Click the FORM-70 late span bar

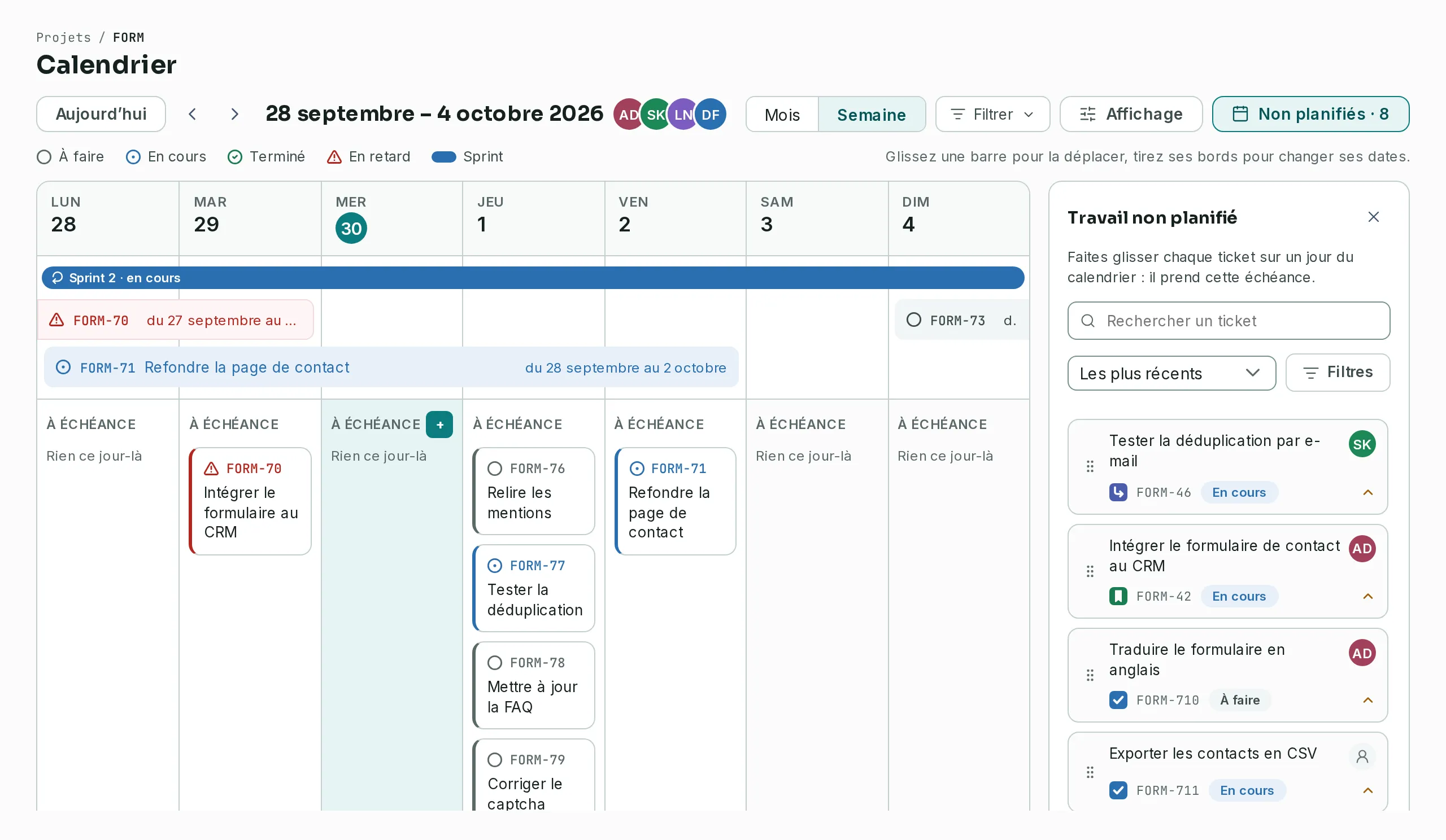(x=176, y=320)
